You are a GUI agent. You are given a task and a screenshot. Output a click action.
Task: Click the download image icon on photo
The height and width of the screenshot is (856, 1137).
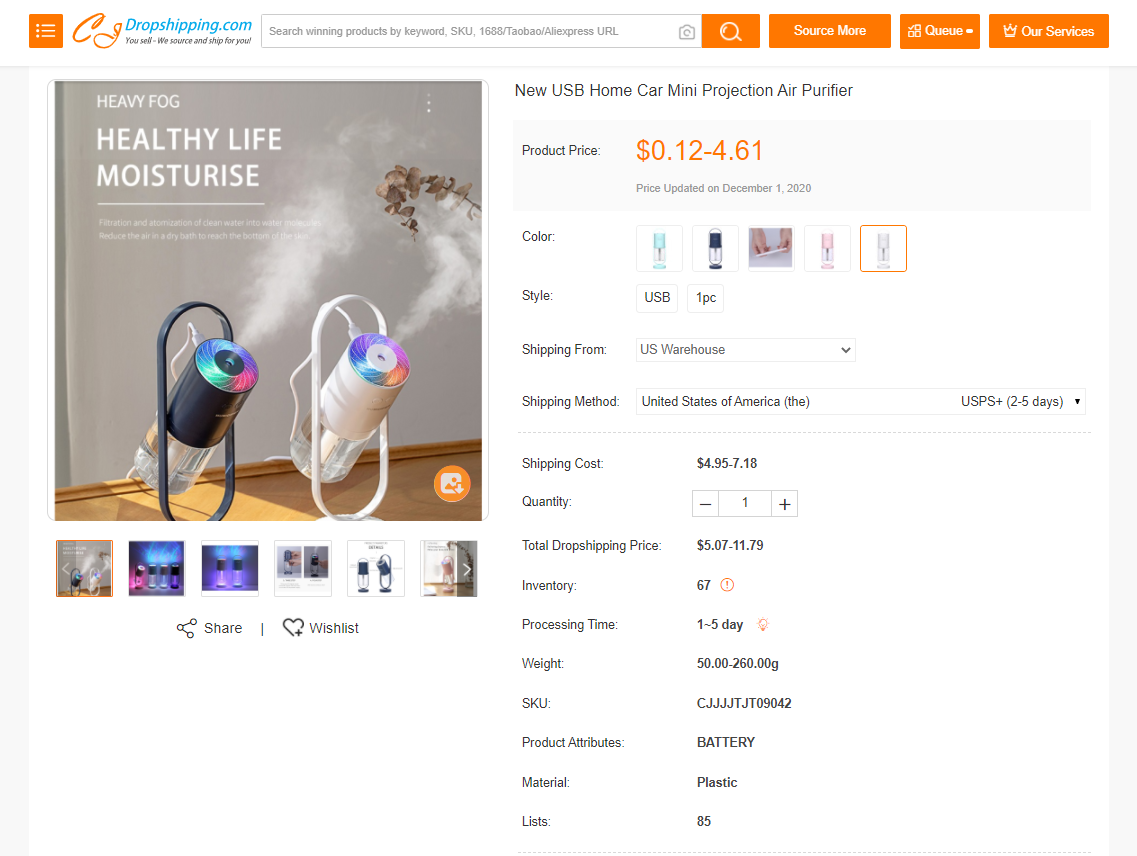(452, 484)
